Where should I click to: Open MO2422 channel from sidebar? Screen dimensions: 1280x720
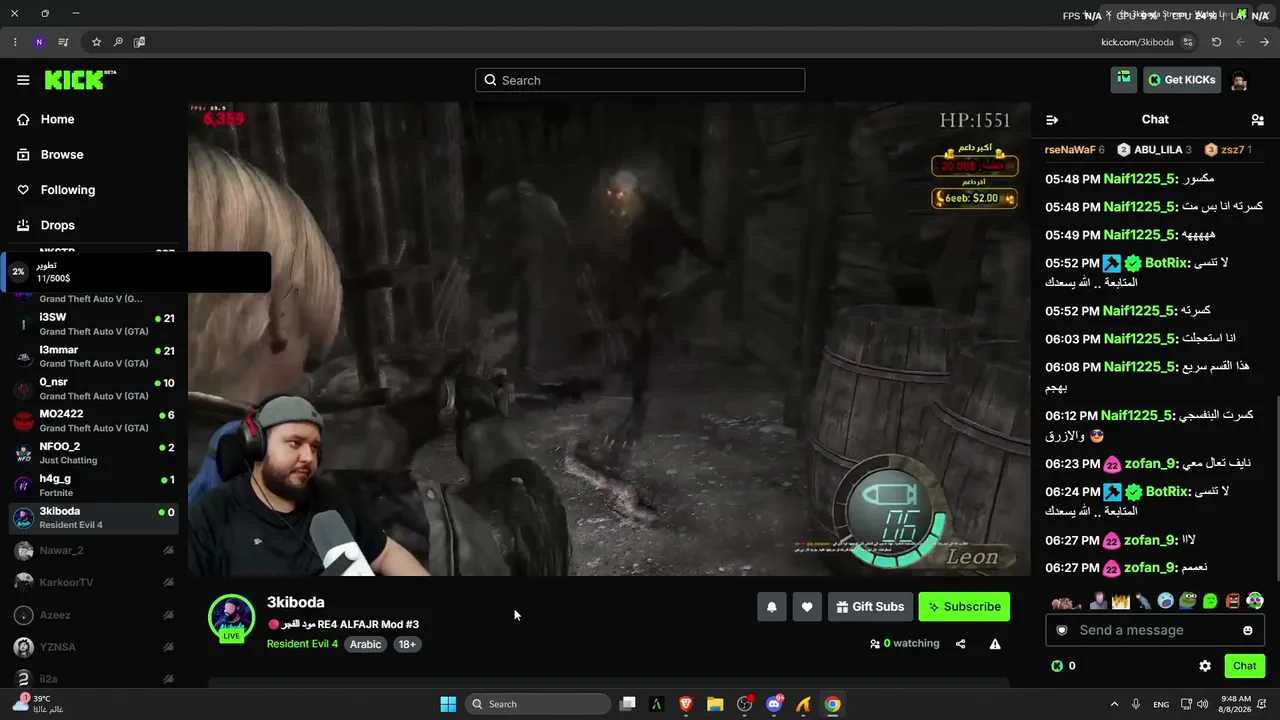click(x=94, y=421)
